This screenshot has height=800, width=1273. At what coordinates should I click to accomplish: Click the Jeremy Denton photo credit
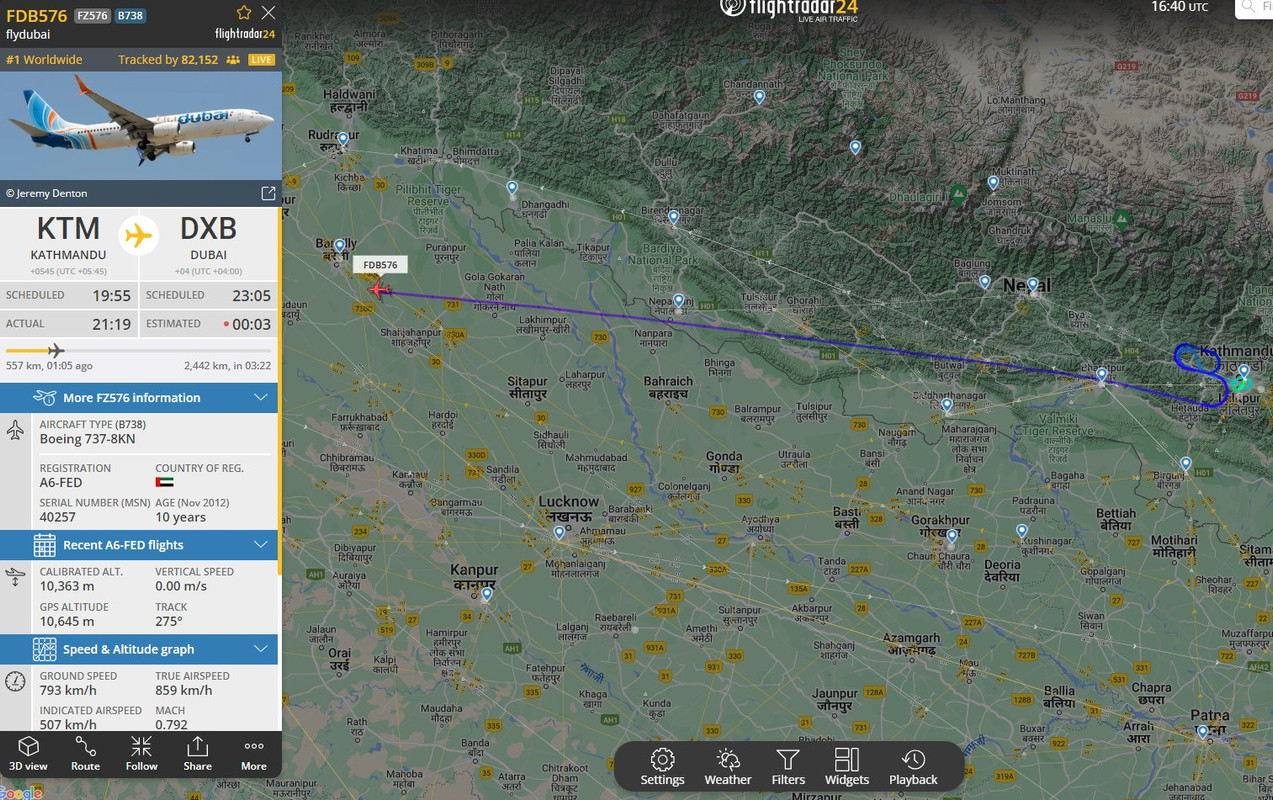click(x=46, y=193)
